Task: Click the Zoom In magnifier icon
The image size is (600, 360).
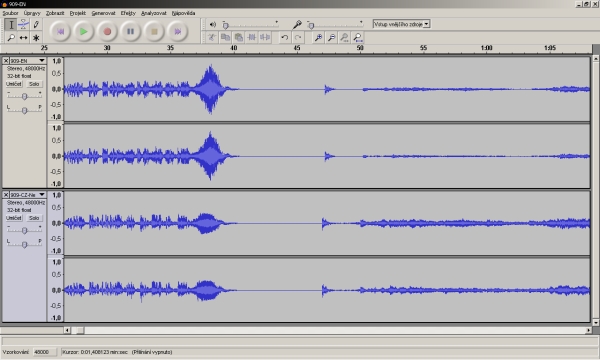Action: (x=318, y=37)
